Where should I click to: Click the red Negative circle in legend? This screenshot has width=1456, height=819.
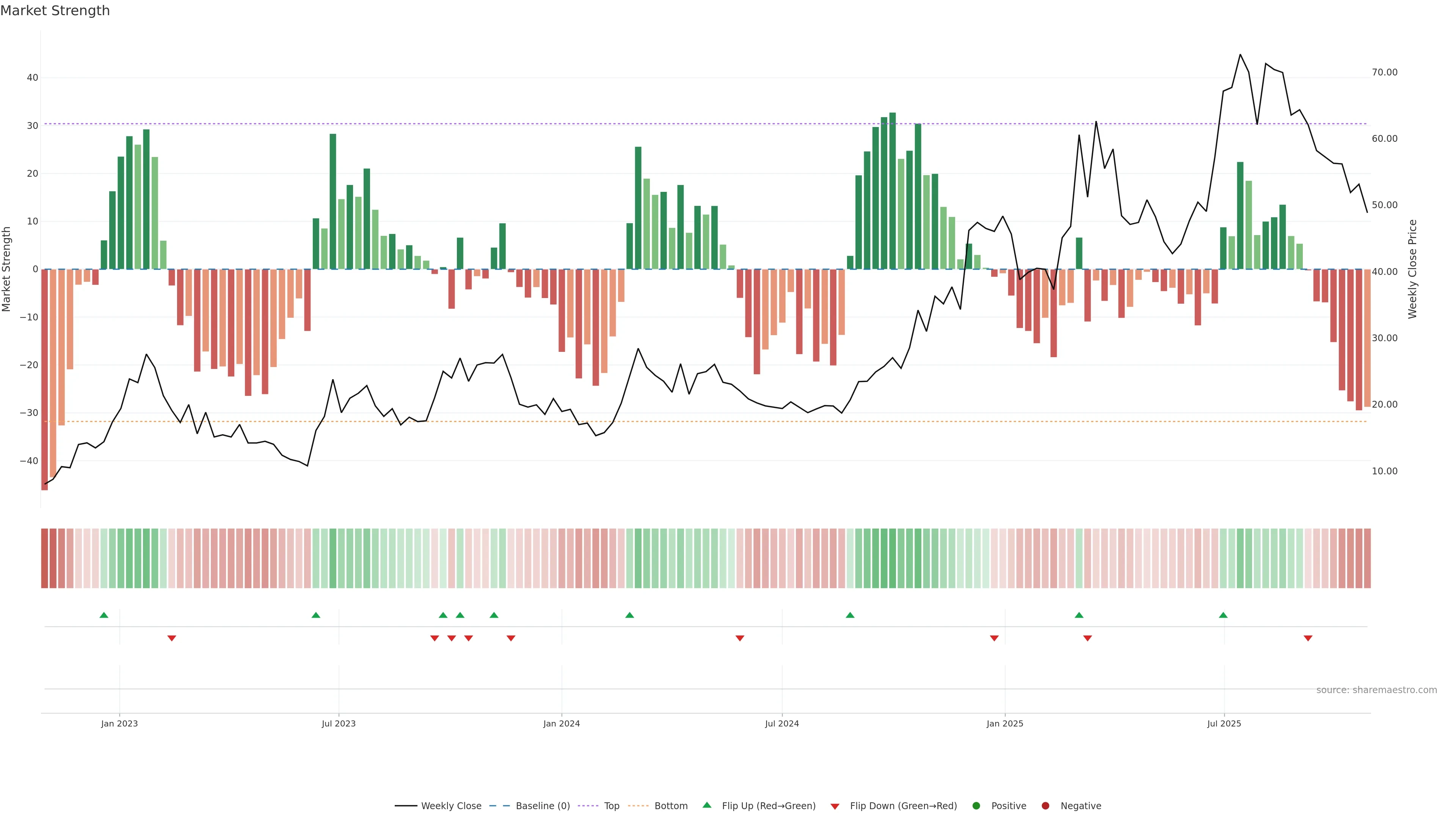tap(1045, 806)
